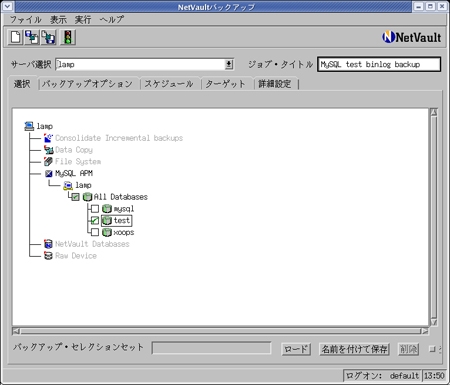Select the Consolidate Incremental backups label

click(x=119, y=138)
